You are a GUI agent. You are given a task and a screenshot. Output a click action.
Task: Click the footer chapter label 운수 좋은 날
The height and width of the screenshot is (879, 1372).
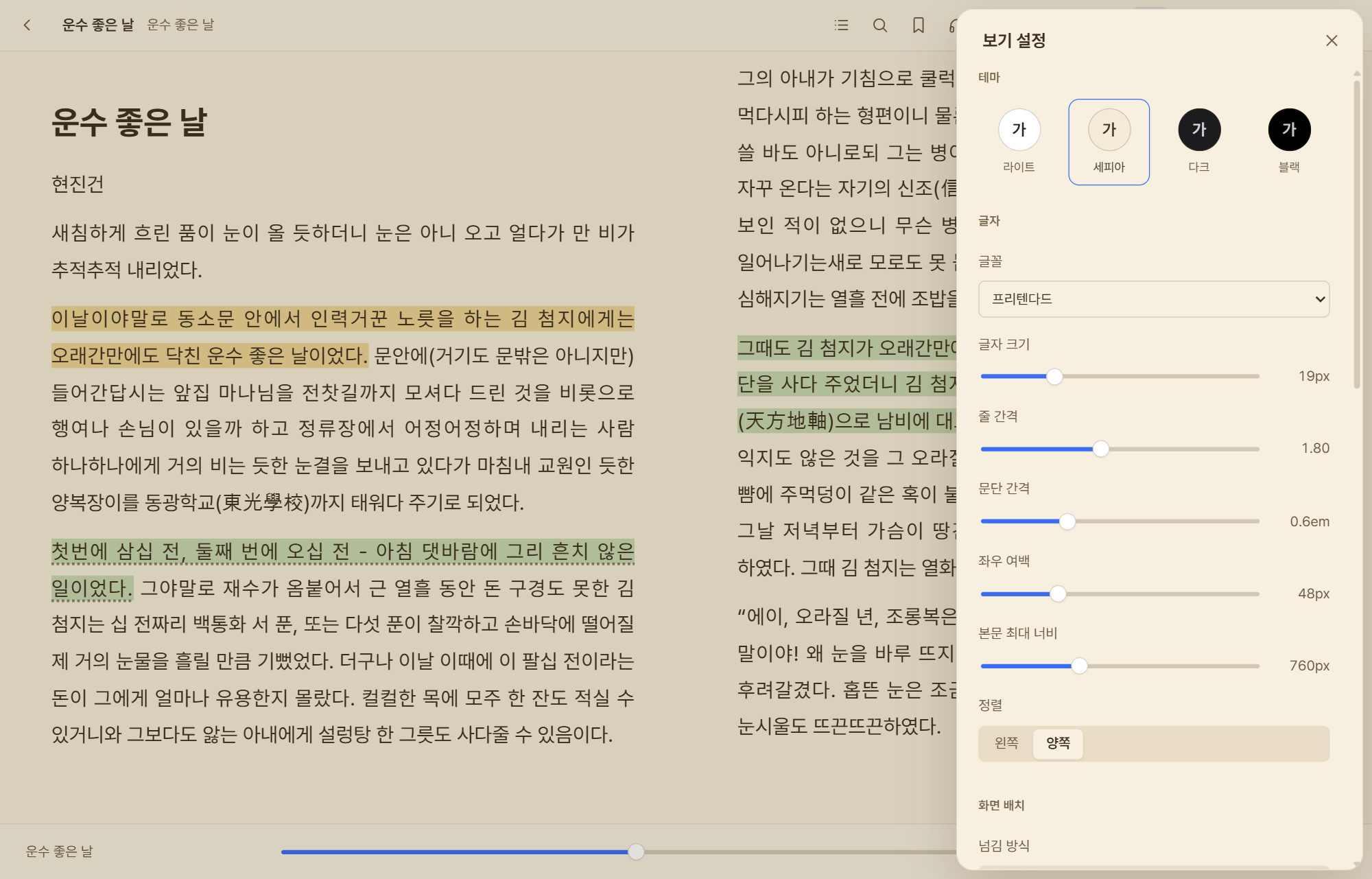coord(59,852)
